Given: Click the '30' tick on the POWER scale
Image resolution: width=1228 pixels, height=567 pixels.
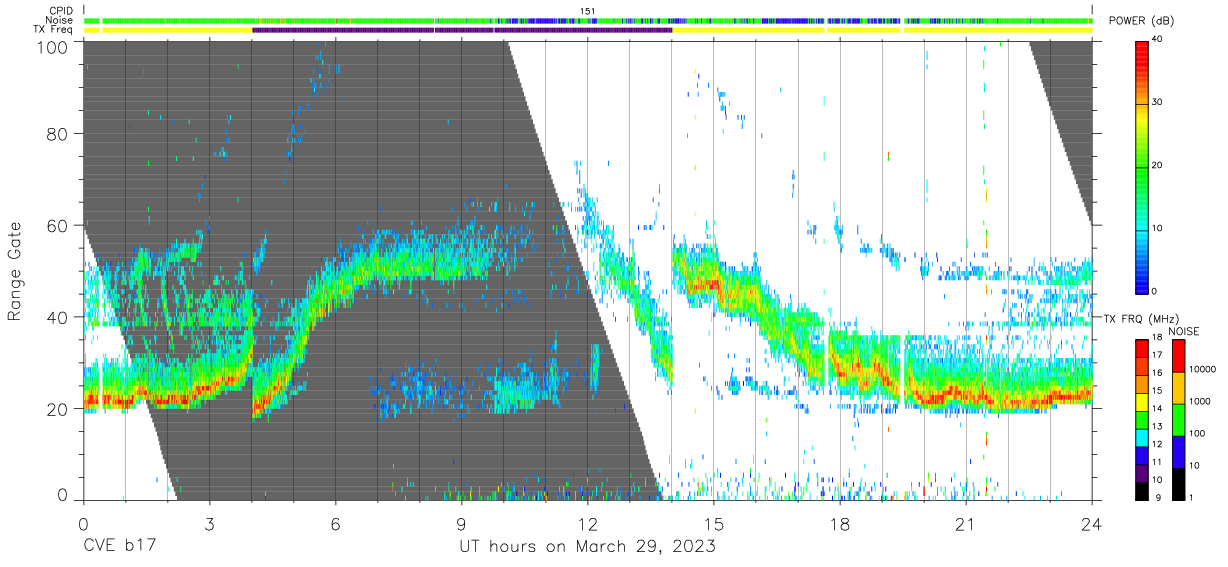Looking at the screenshot, I should coord(1159,103).
